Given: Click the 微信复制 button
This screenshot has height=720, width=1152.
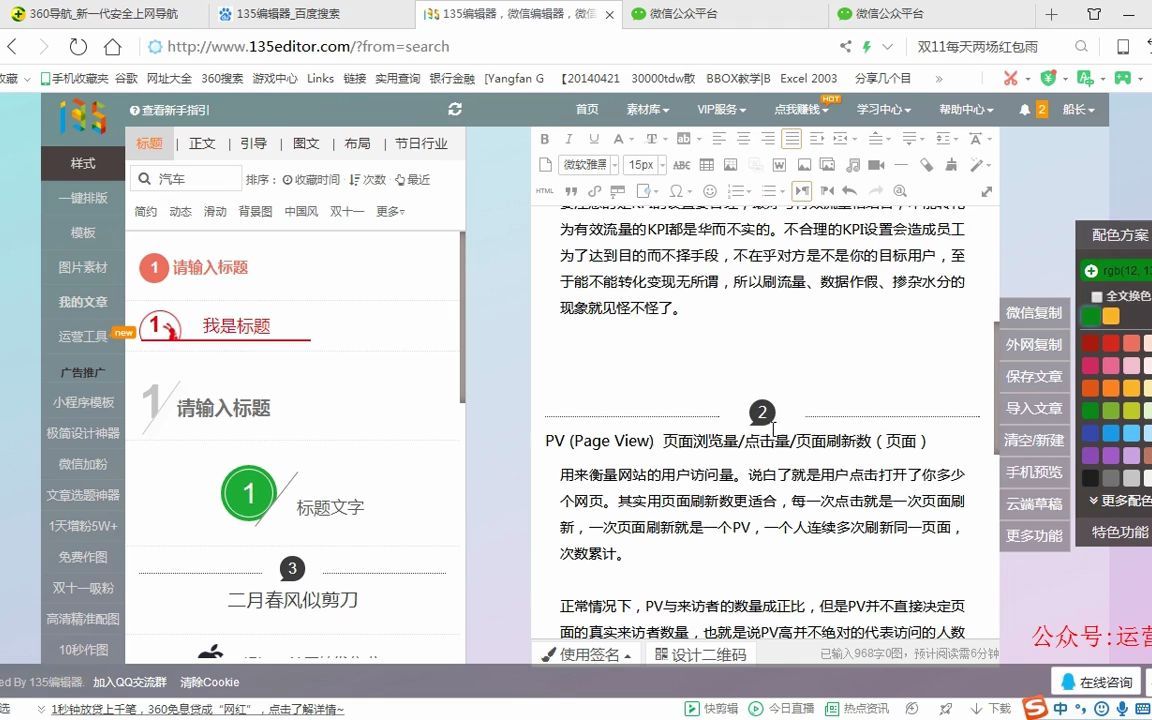Looking at the screenshot, I should click(1035, 313).
